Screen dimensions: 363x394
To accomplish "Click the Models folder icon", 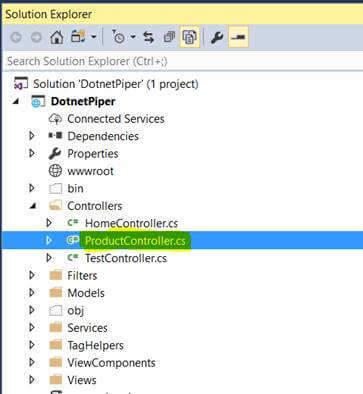I will (x=55, y=293).
